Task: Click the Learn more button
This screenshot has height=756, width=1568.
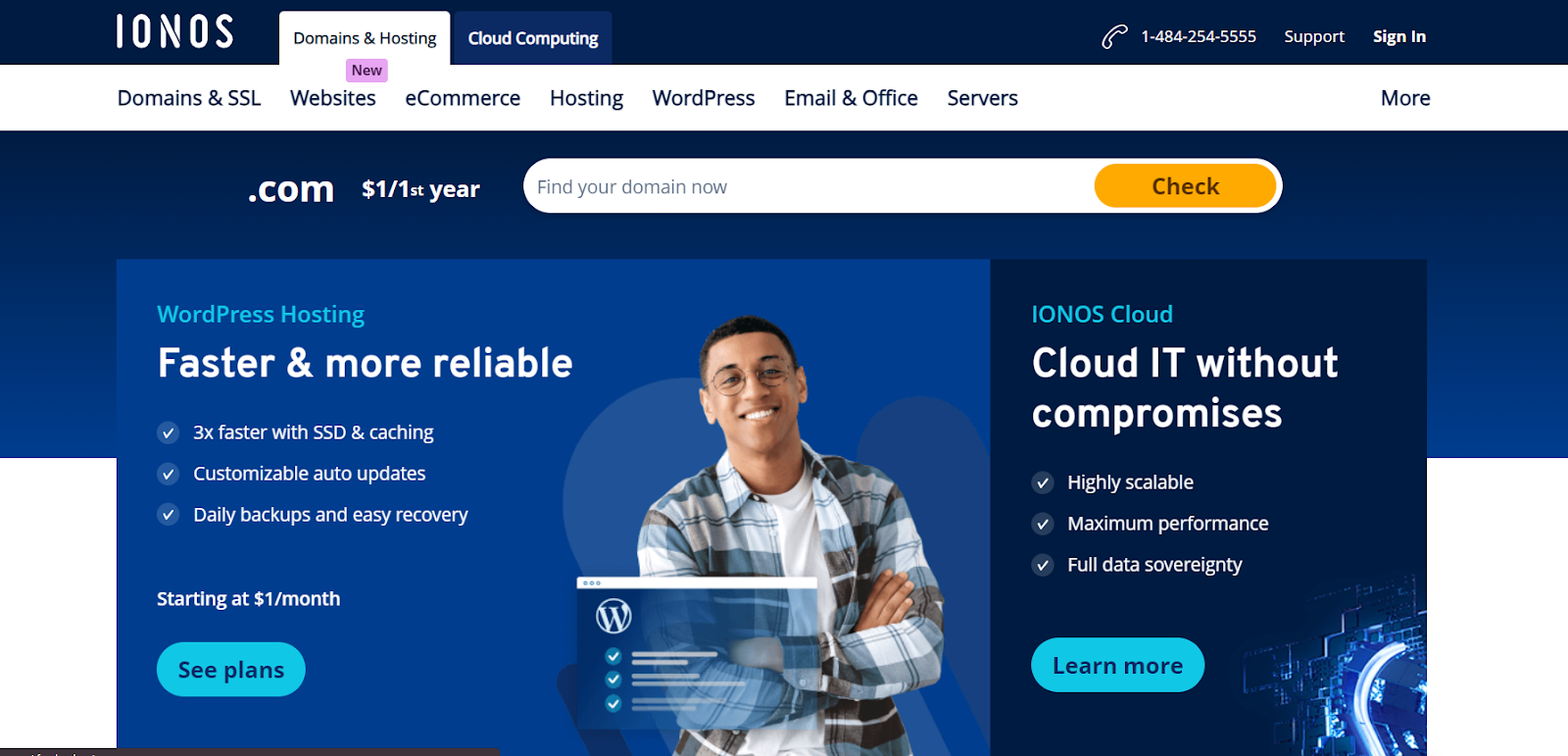Action: (x=1117, y=665)
